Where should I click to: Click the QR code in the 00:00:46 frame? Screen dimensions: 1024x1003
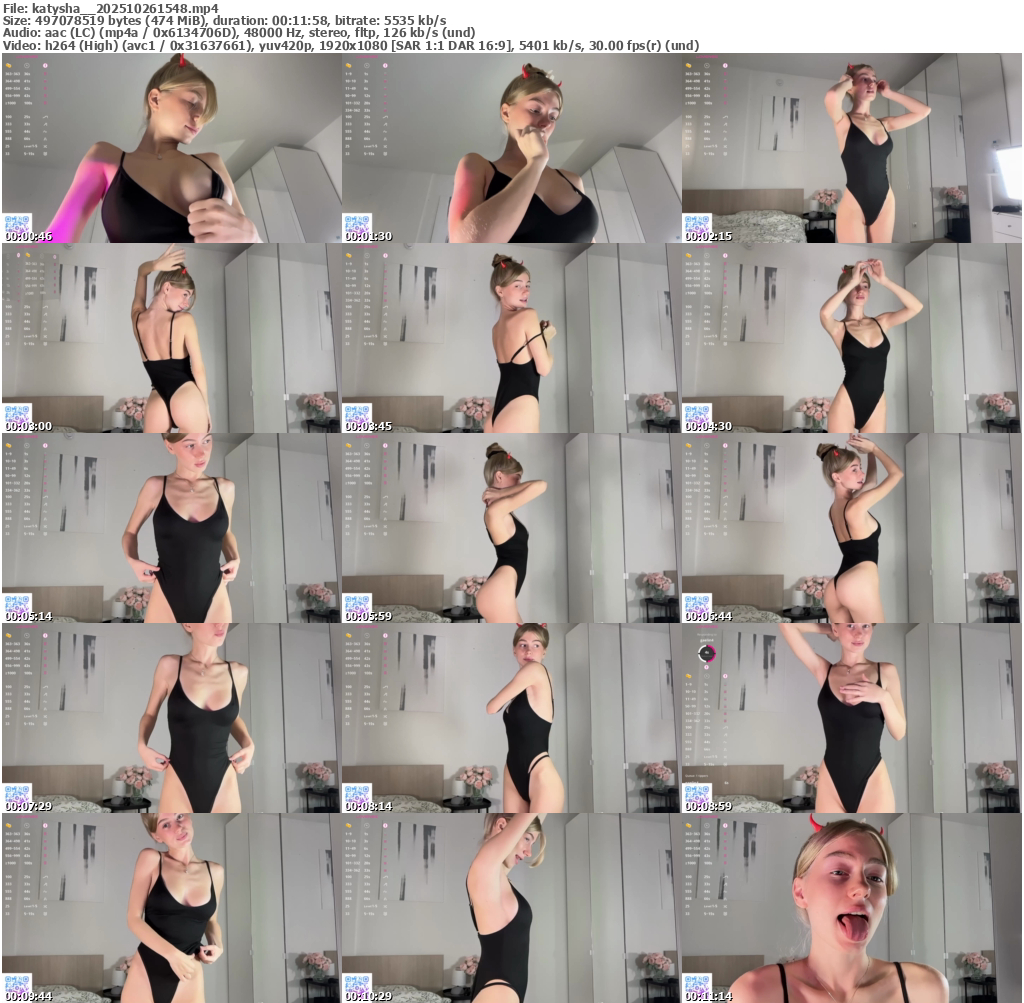point(17,223)
